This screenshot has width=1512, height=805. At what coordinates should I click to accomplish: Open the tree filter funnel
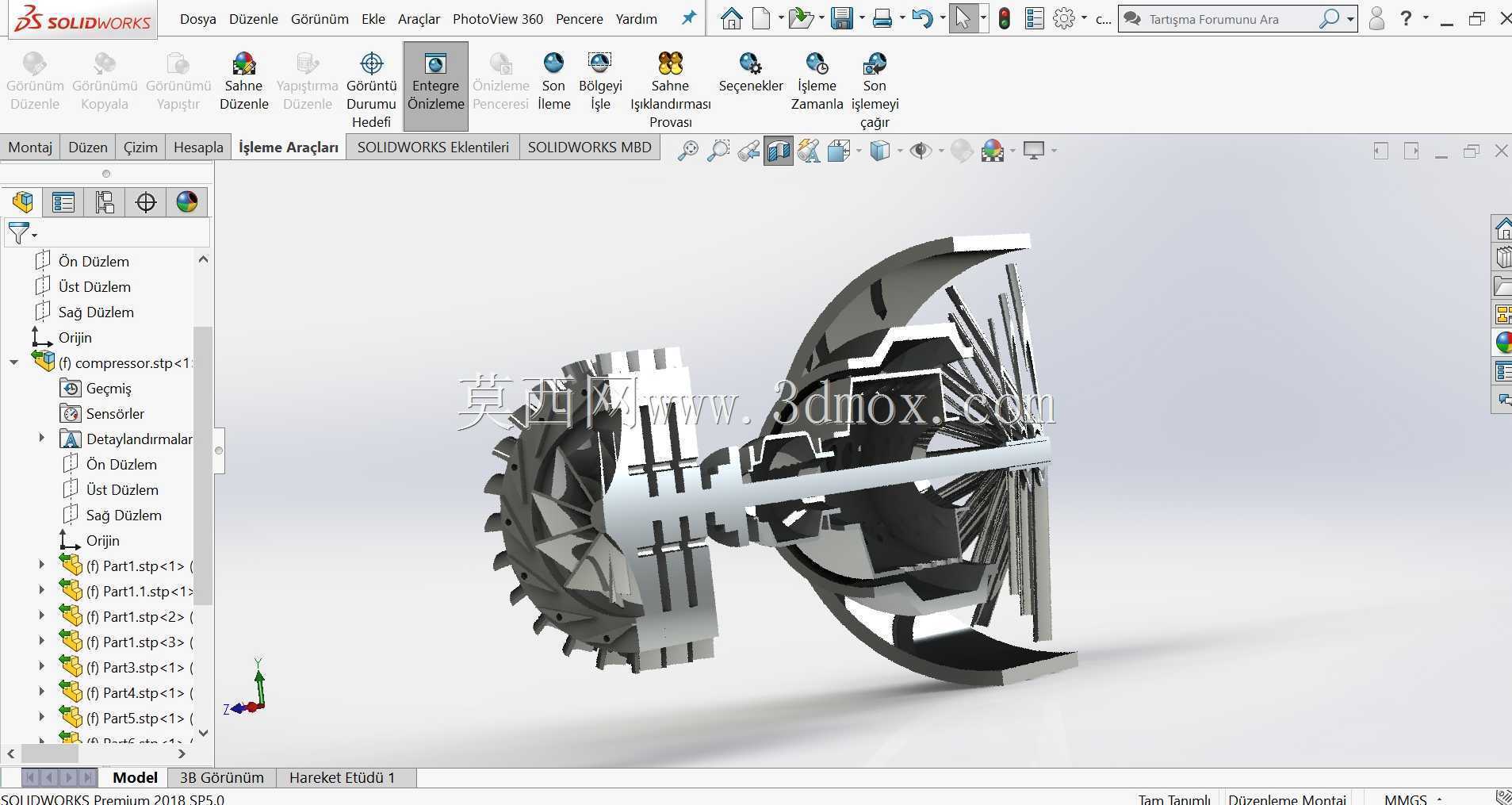[21, 233]
